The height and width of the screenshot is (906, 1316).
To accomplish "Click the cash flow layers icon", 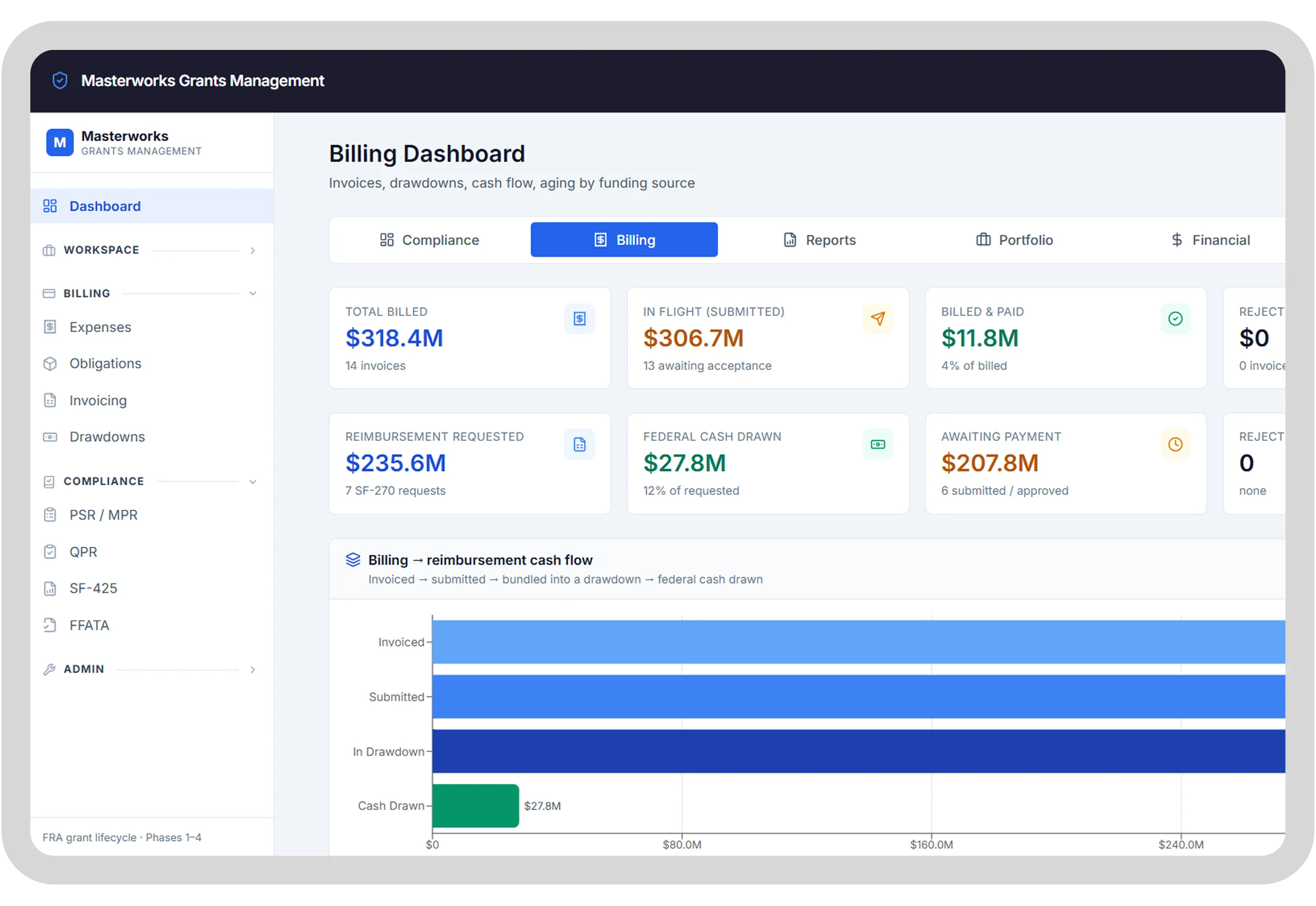I will [x=353, y=560].
